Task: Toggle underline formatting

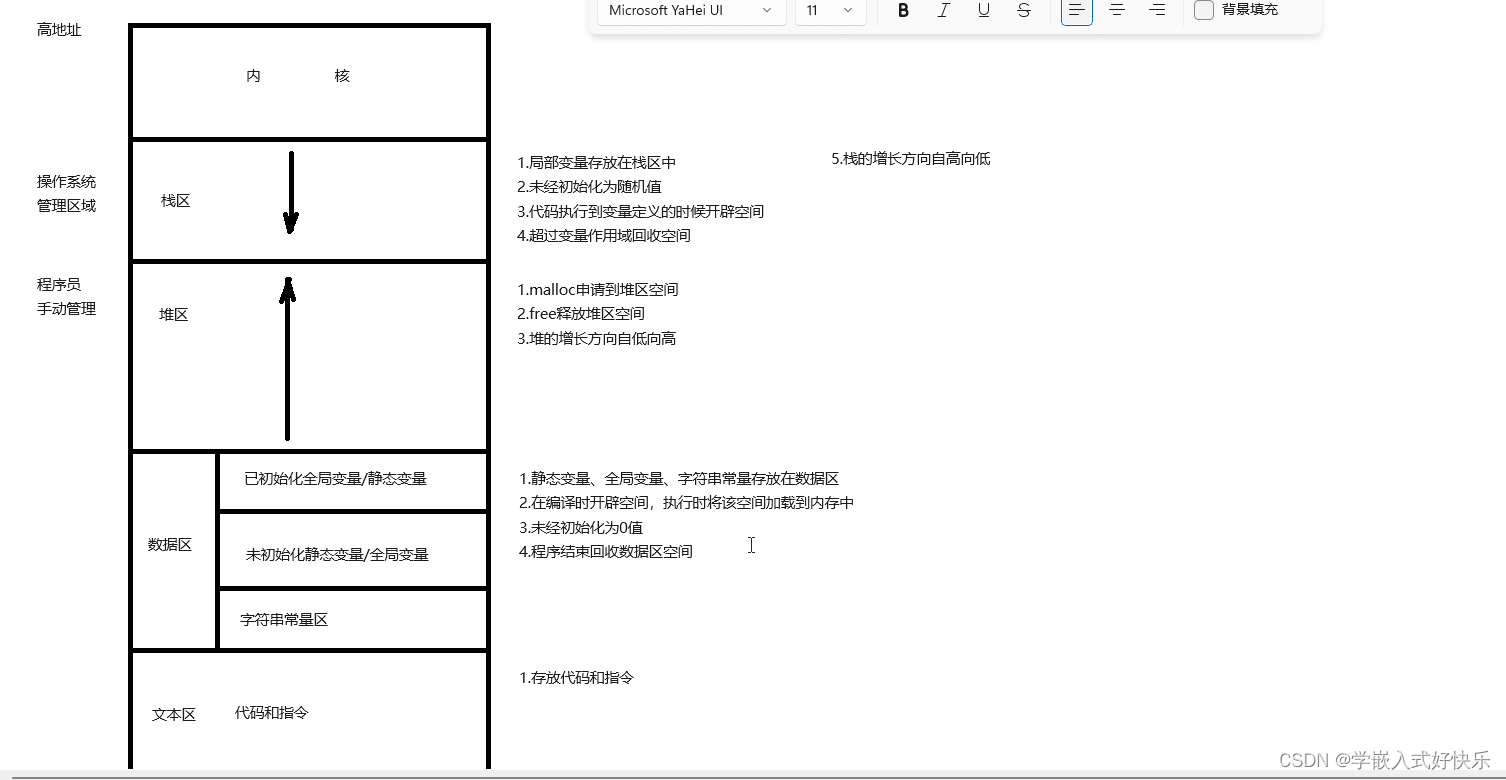Action: pos(984,10)
